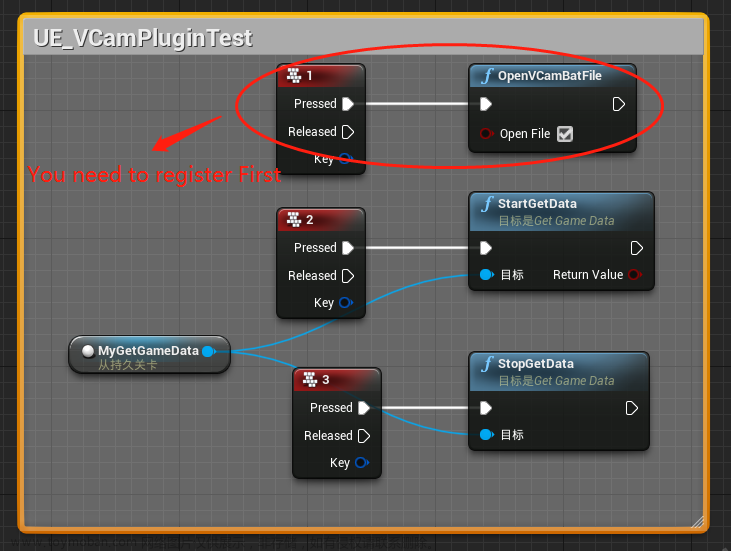
Task: Click the Open File boolean input pin
Action: (x=486, y=134)
